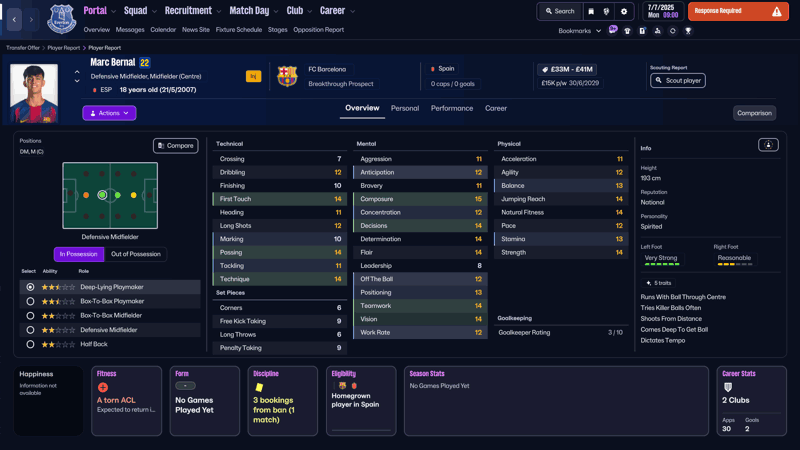Click the Comparison button
Image resolution: width=800 pixels, height=450 pixels.
tap(754, 113)
